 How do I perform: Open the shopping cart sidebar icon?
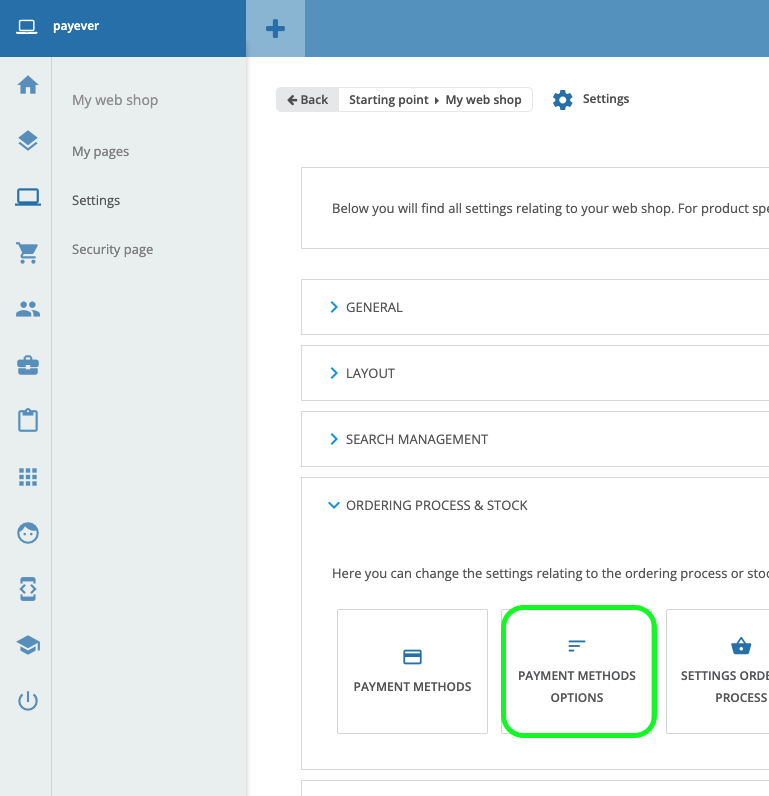[x=27, y=253]
